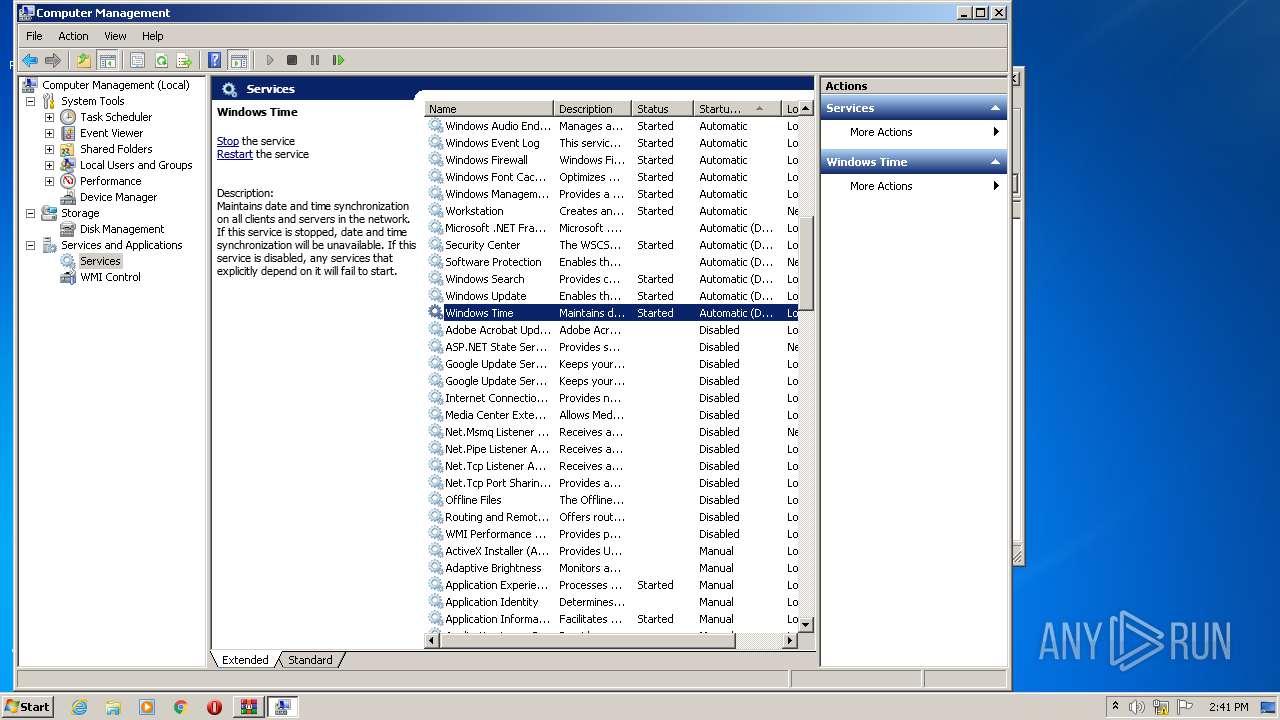Select the Windows Update service row

tap(612, 296)
